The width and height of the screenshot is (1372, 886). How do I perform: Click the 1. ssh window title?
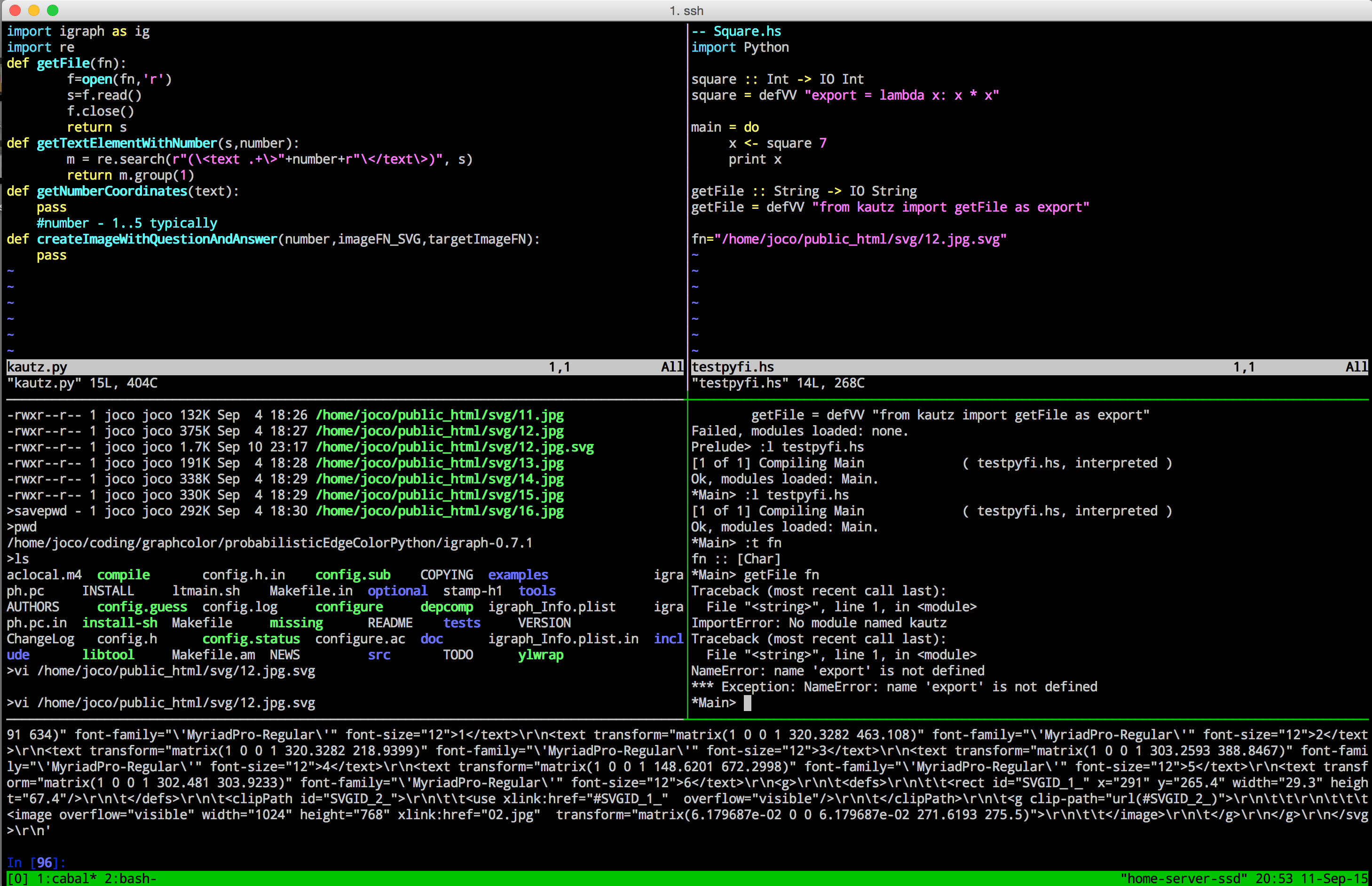click(686, 11)
